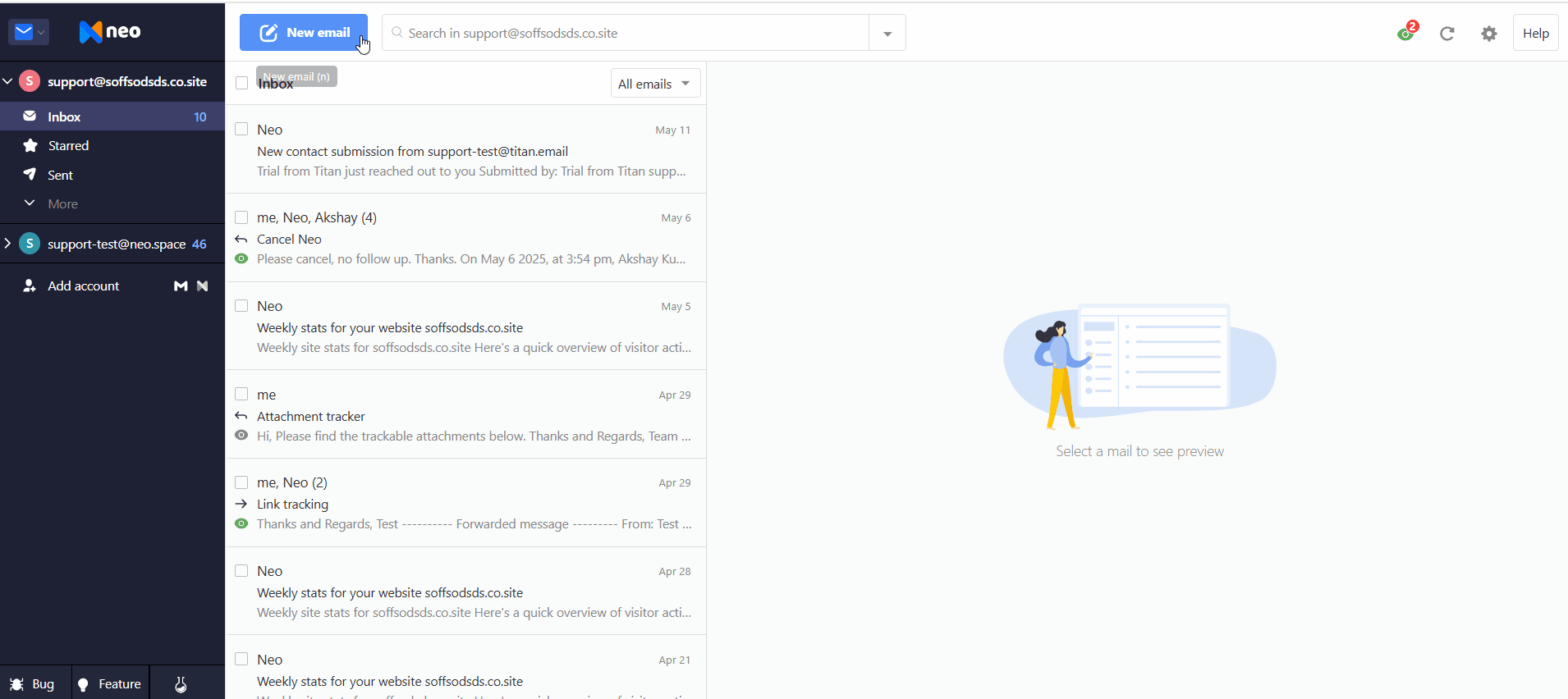Select the Apr 28 Neo email checkbox

pos(241,570)
